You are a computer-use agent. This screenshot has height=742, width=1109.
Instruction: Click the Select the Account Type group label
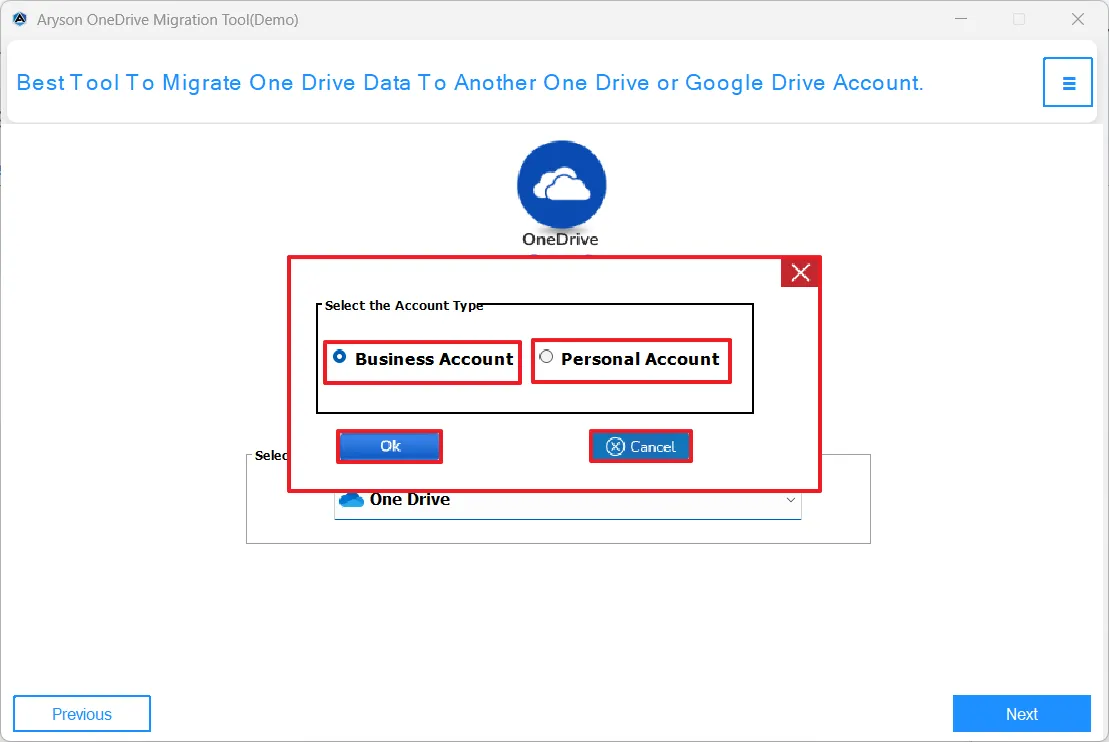tap(404, 306)
